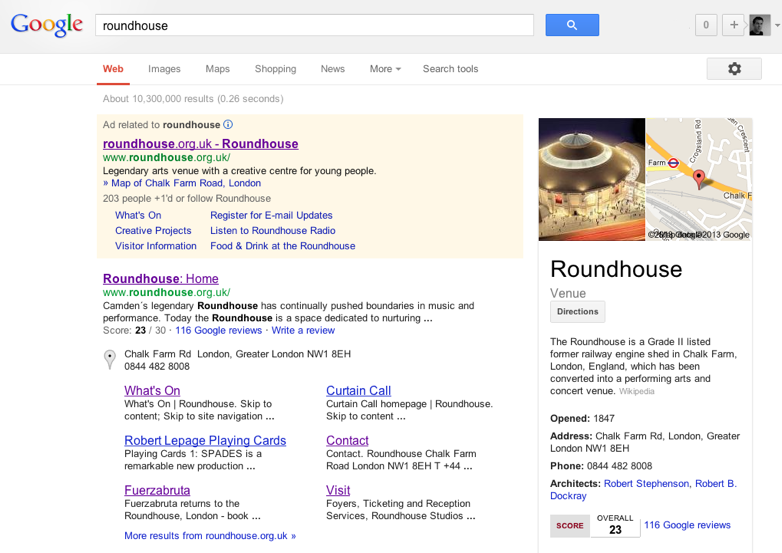Open the Wikipedia source link
This screenshot has width=782, height=553.
pyautogui.click(x=636, y=391)
